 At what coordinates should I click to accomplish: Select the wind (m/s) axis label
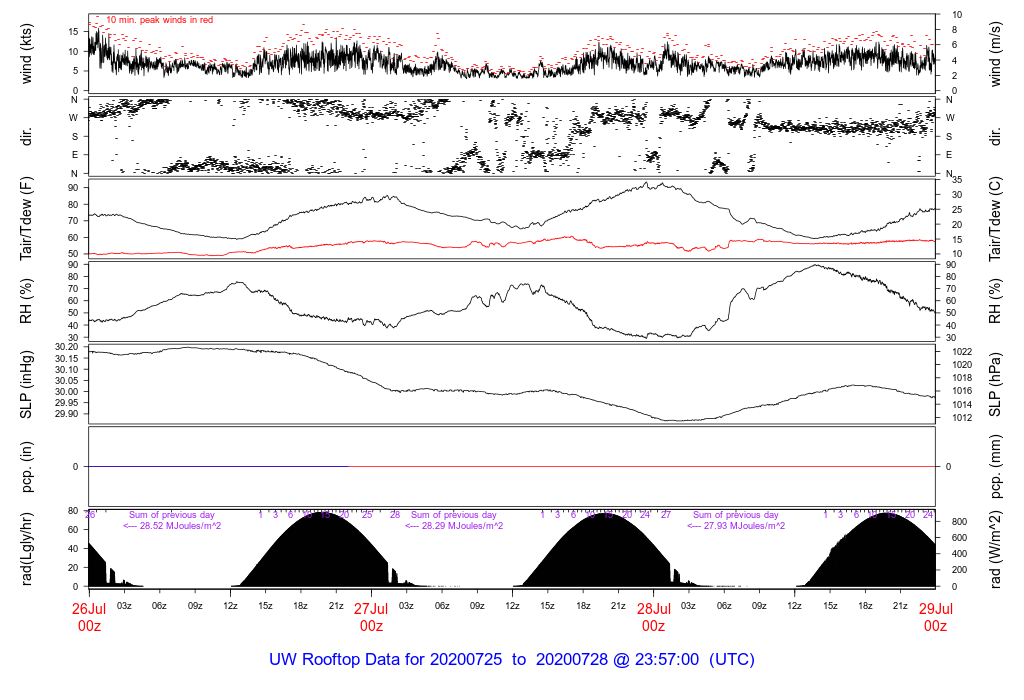998,53
